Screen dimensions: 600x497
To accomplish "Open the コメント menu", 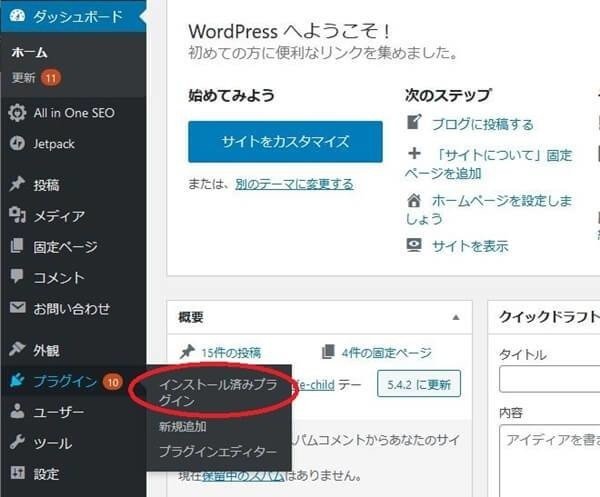I will coord(73,277).
